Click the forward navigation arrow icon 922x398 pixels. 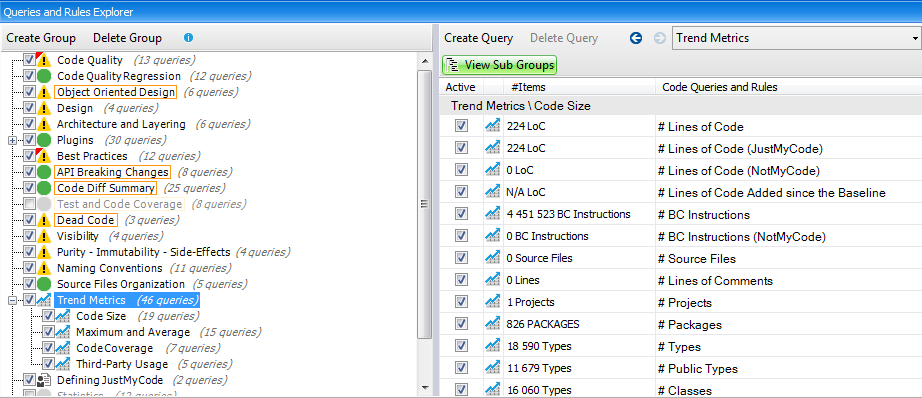coord(660,38)
